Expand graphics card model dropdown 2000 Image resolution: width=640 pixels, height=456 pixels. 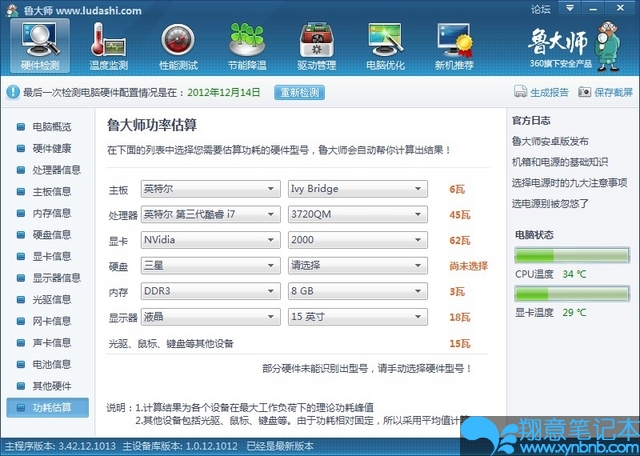[358, 240]
